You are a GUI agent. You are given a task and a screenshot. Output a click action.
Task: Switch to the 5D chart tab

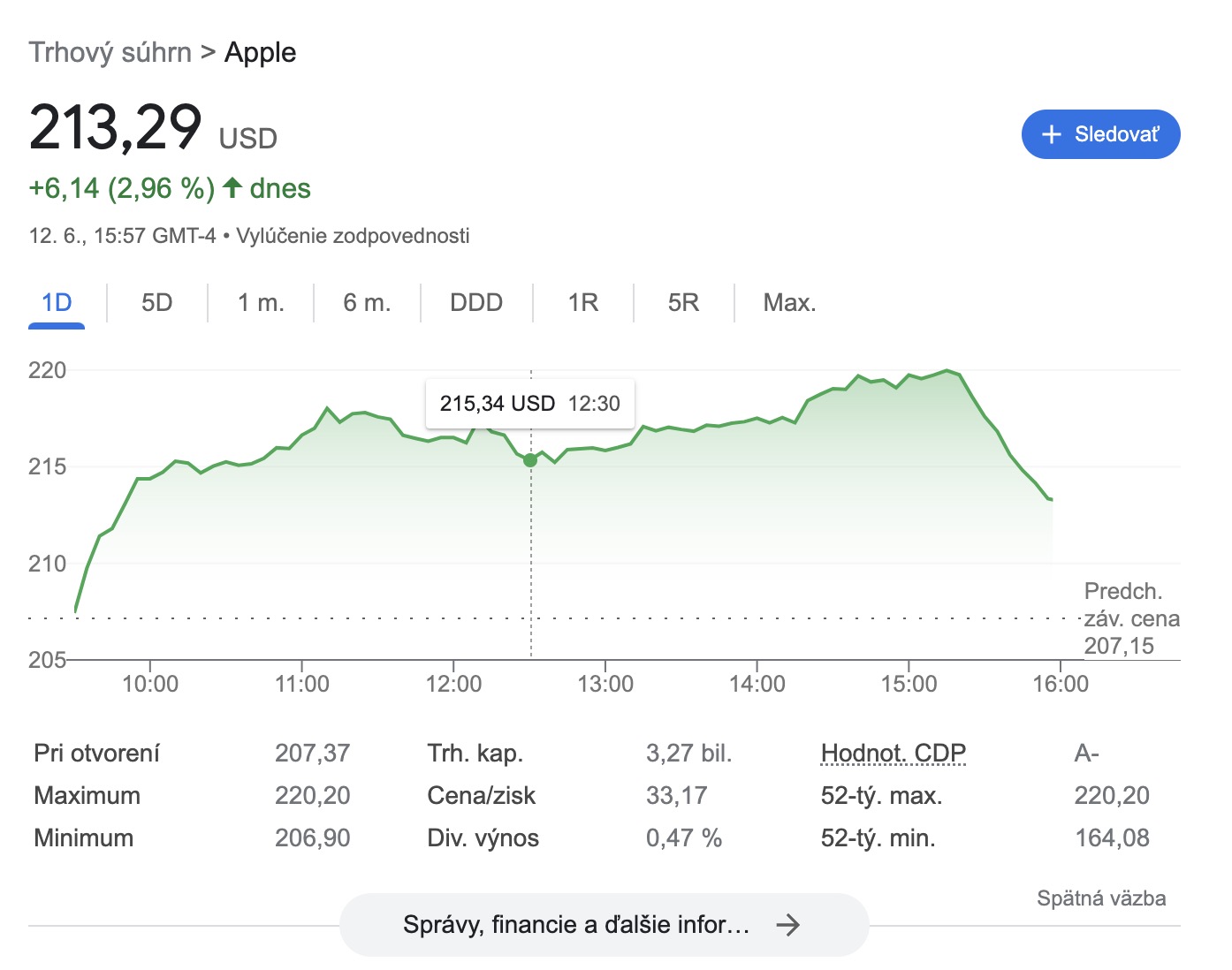click(156, 303)
